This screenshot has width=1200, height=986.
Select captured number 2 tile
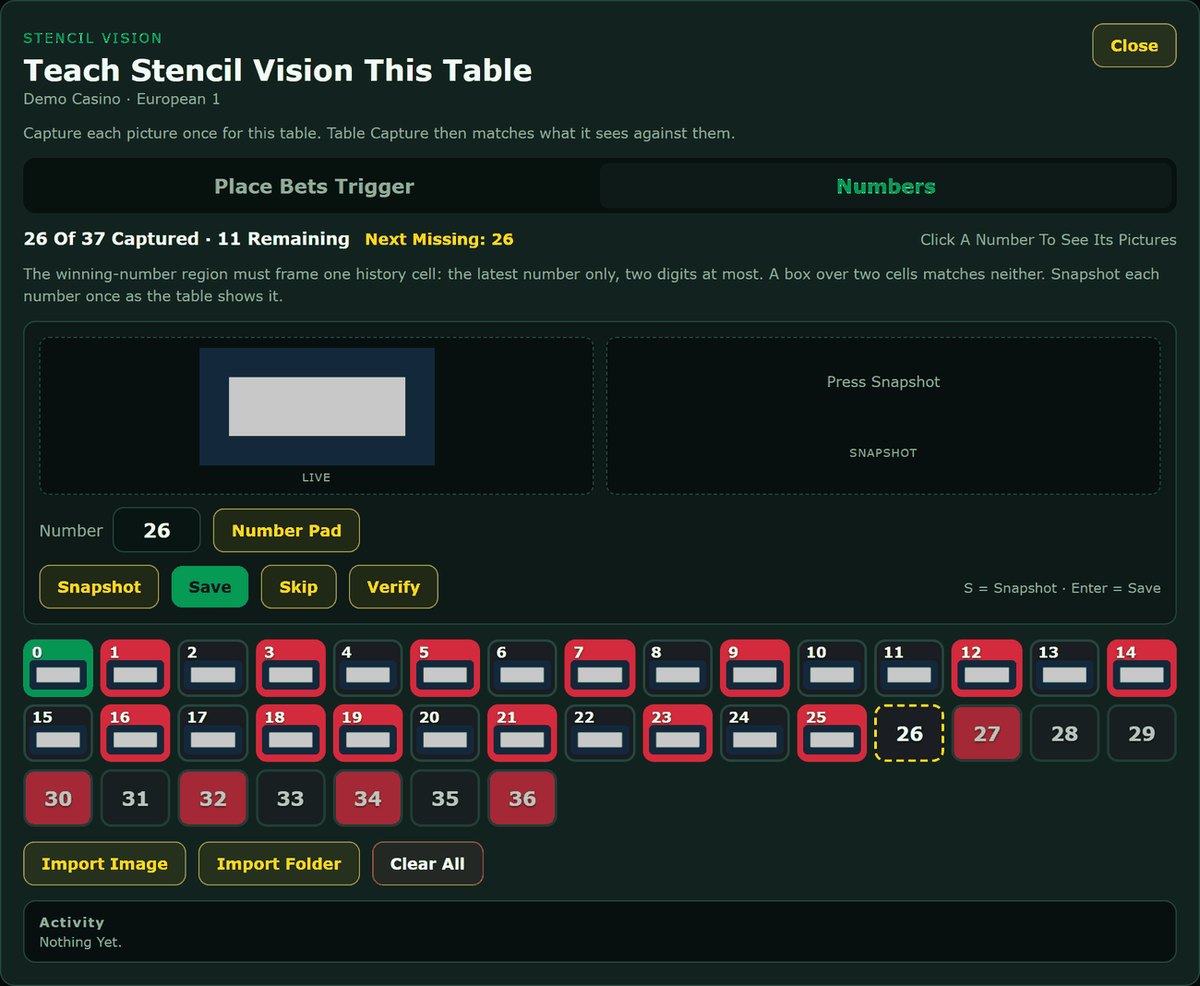coord(213,669)
